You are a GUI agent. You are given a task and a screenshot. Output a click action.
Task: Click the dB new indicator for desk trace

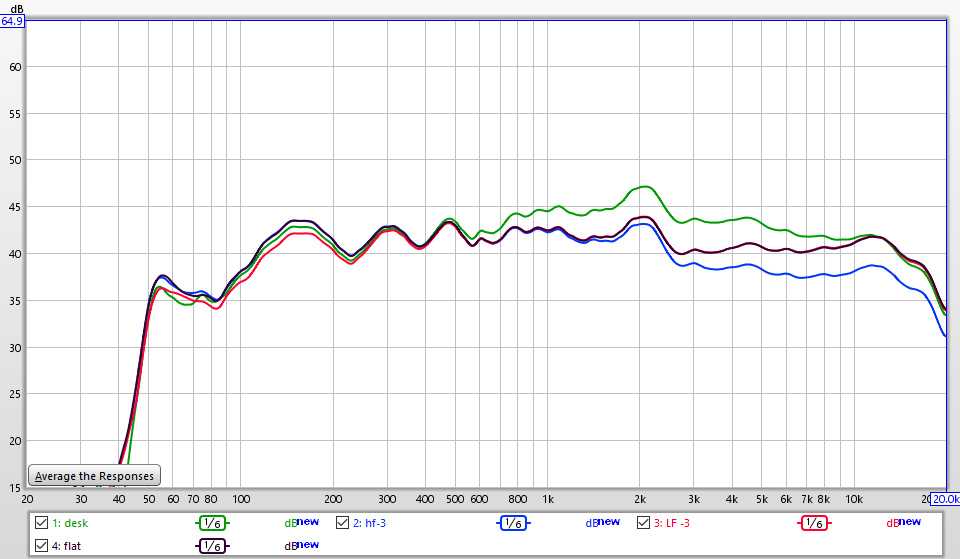point(301,522)
